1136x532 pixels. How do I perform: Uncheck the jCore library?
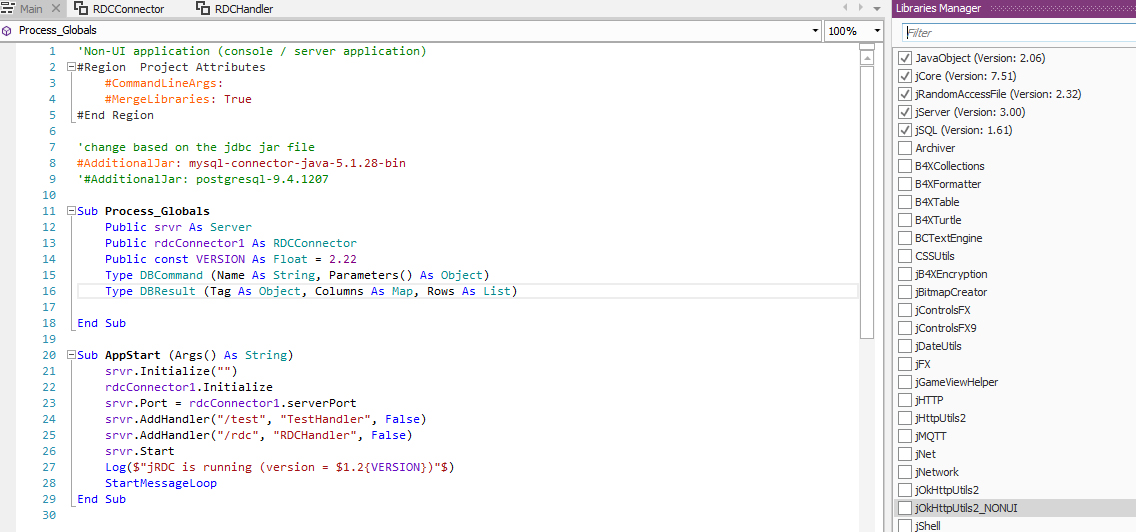(x=904, y=76)
